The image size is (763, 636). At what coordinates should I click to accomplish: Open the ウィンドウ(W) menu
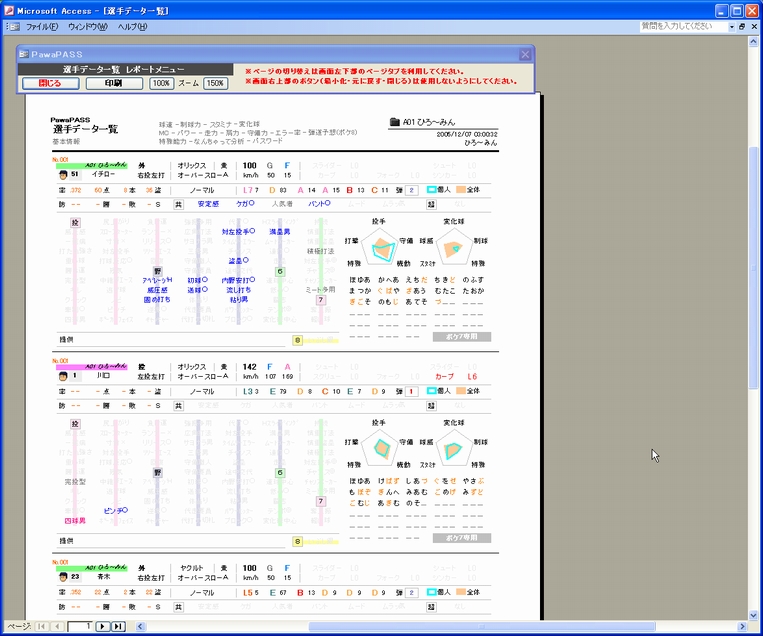[x=88, y=27]
